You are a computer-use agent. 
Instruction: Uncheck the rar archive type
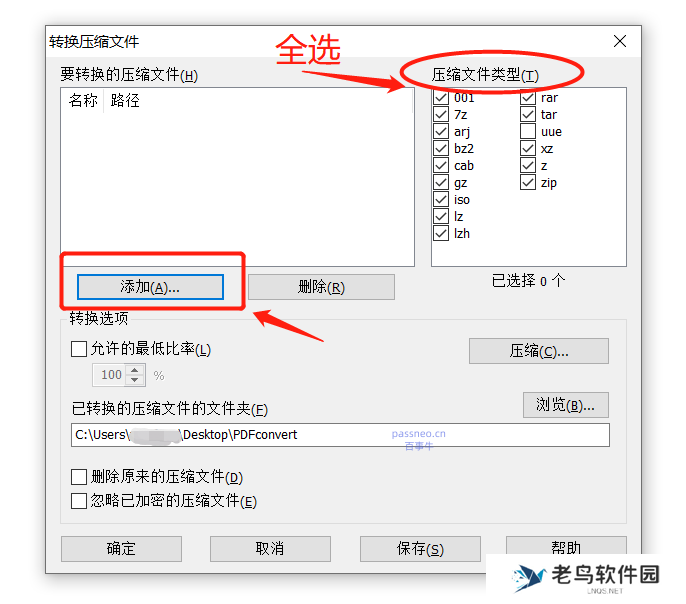coord(528,98)
